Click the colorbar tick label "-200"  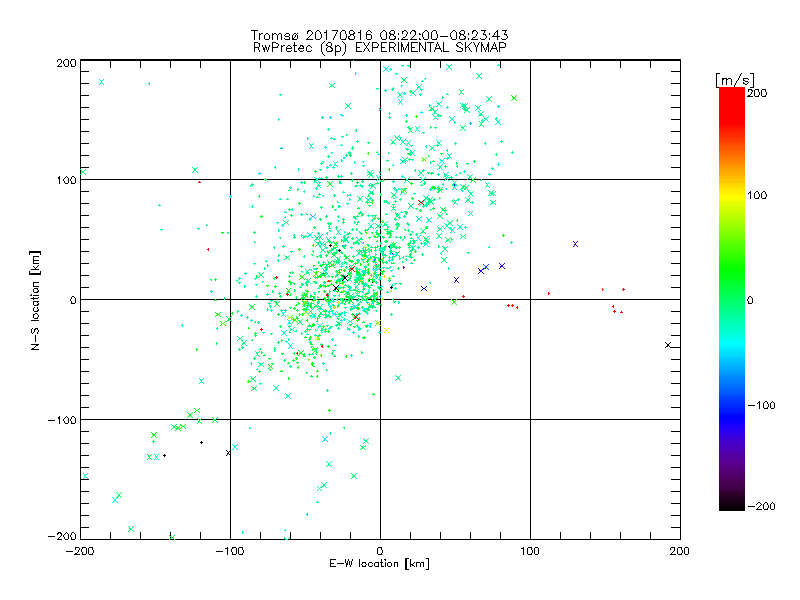761,506
